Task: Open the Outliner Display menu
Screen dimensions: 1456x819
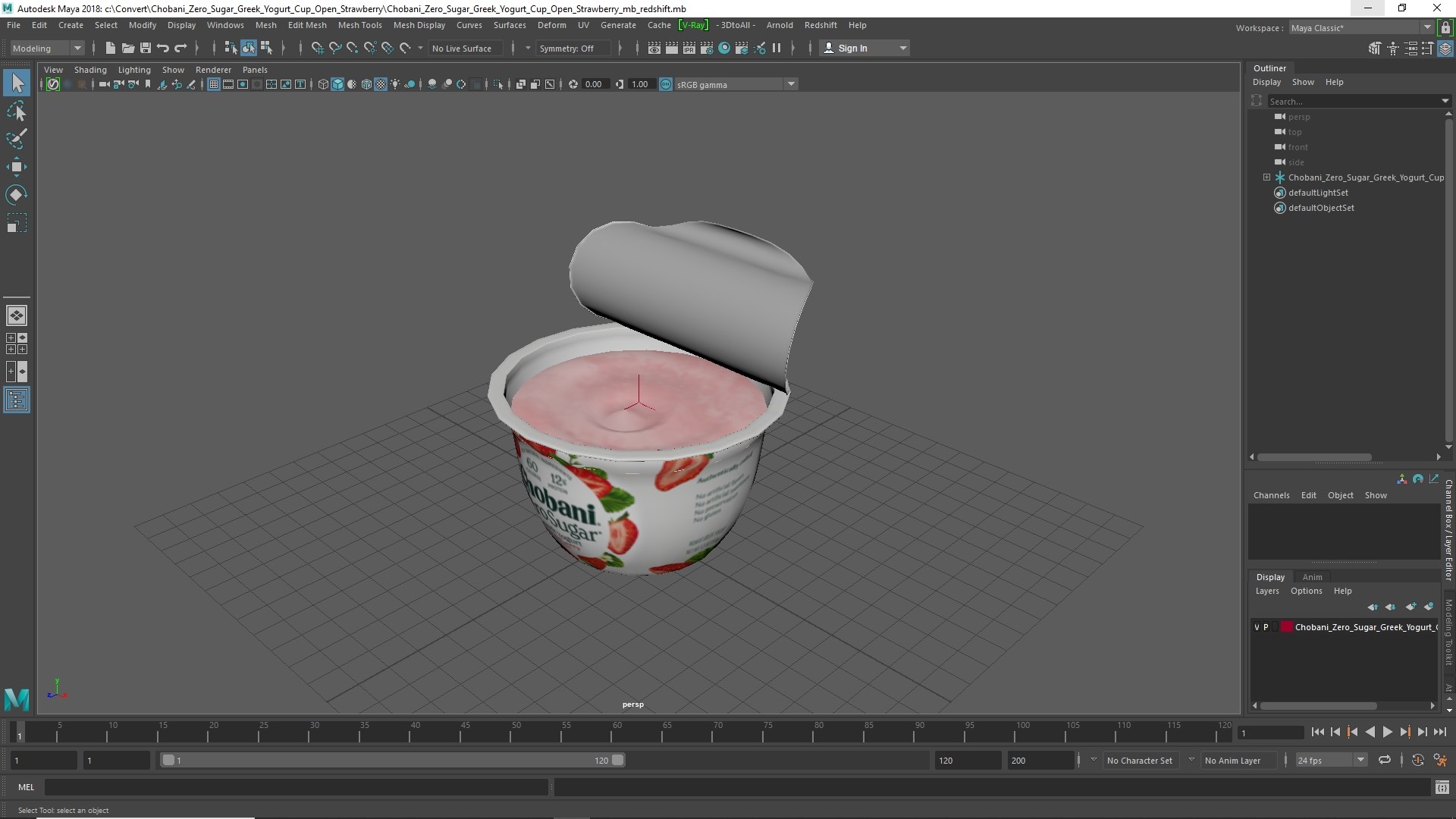Action: (x=1266, y=82)
